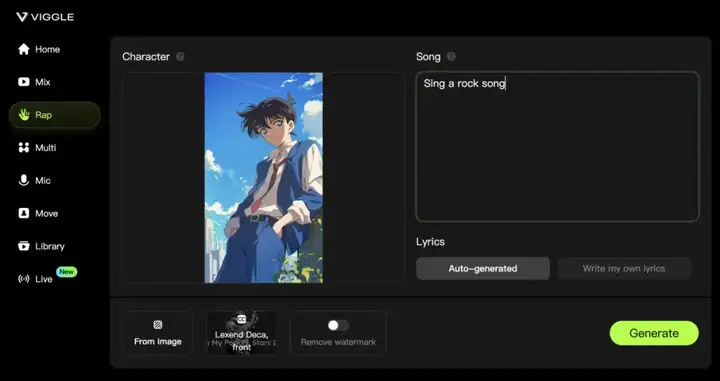The height and width of the screenshot is (381, 720).
Task: Select the anime character thumbnail image
Action: [264, 178]
